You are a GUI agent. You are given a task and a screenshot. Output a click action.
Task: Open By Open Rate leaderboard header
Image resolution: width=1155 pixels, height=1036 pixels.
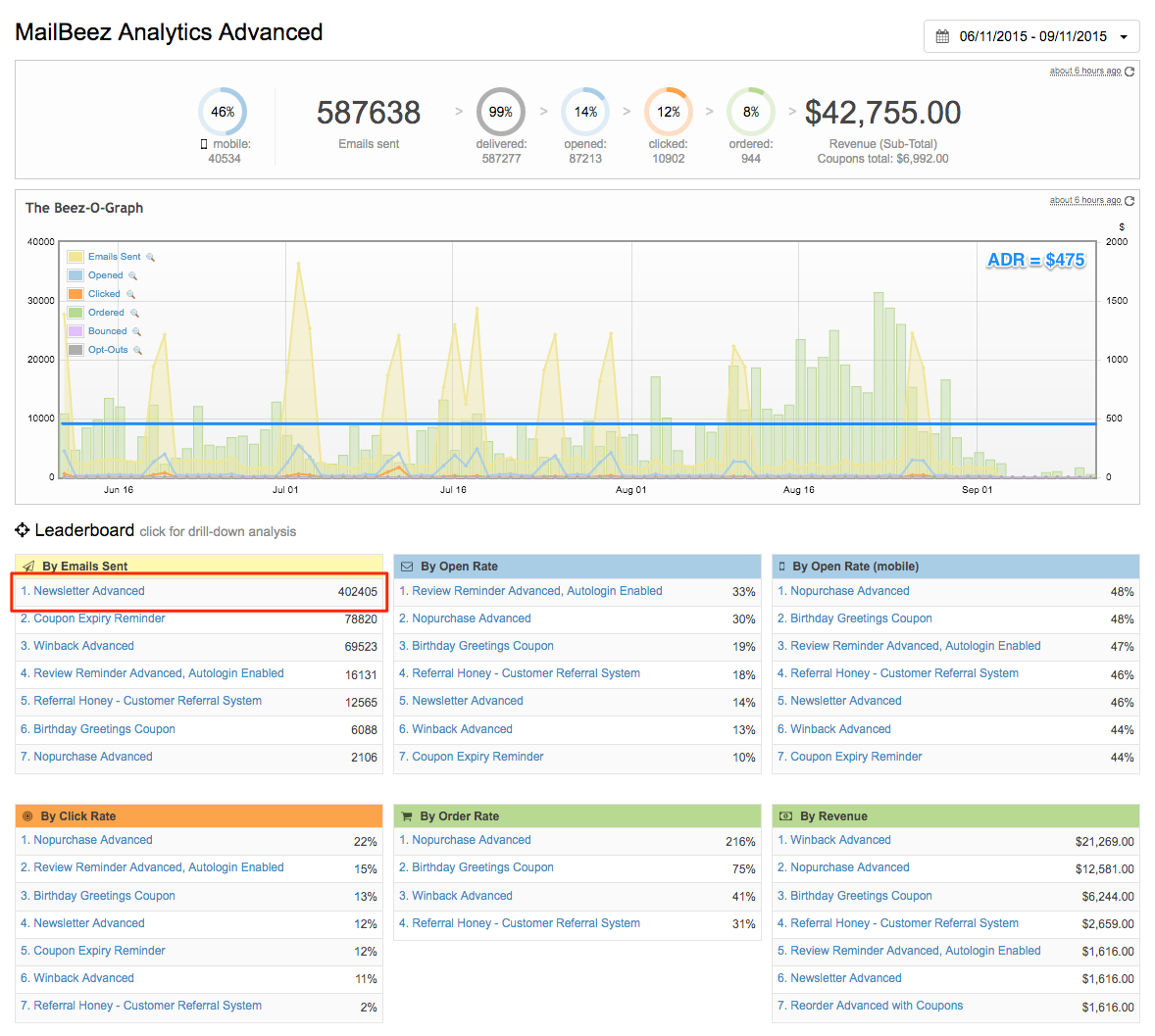pyautogui.click(x=577, y=567)
